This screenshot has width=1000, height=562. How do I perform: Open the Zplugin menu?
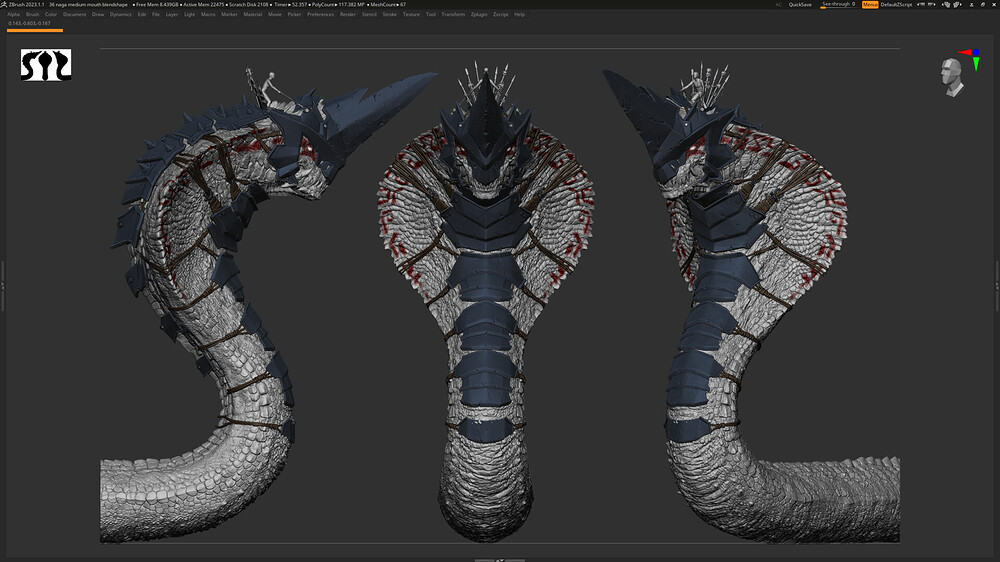(x=479, y=15)
